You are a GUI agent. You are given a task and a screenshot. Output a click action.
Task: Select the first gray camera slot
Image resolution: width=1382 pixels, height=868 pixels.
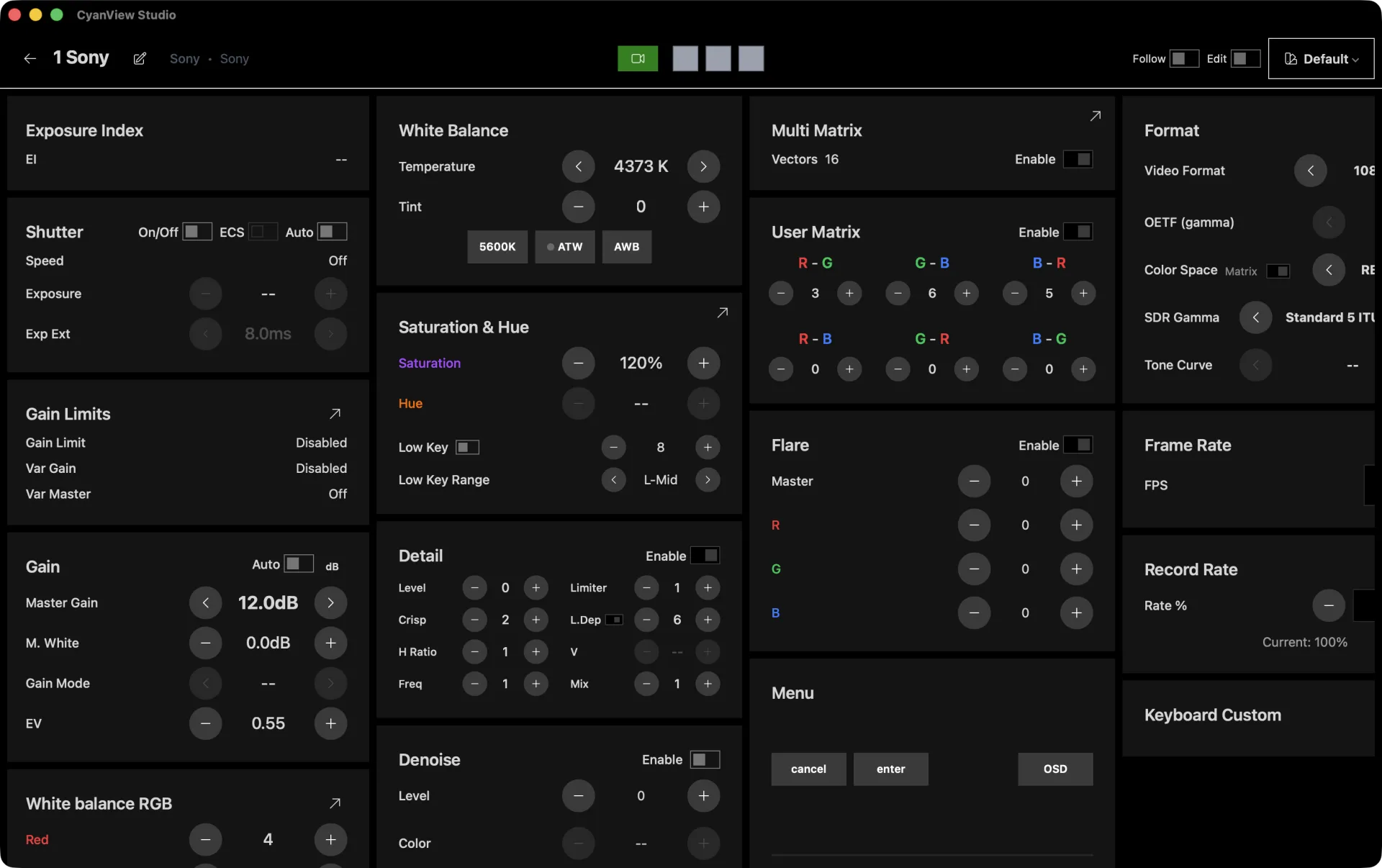(x=685, y=58)
